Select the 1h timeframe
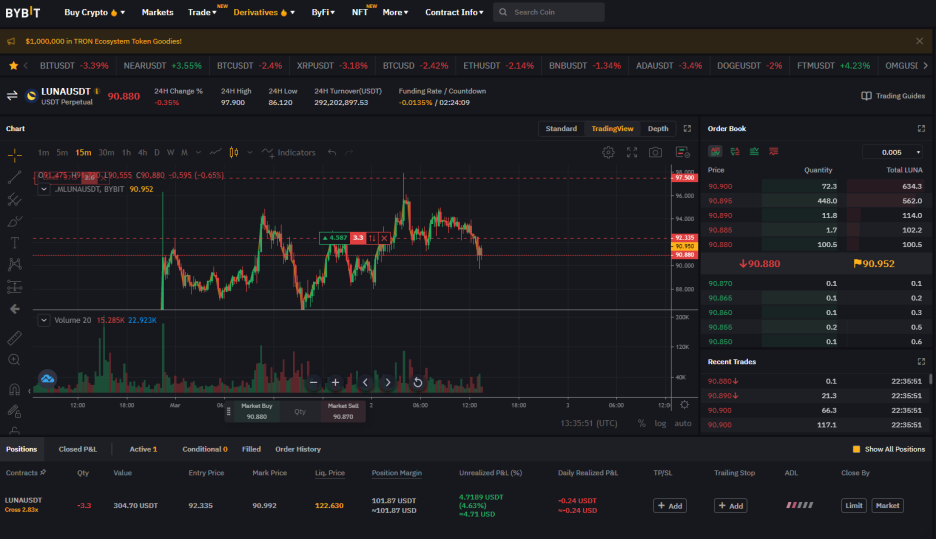936x539 pixels. [126, 153]
